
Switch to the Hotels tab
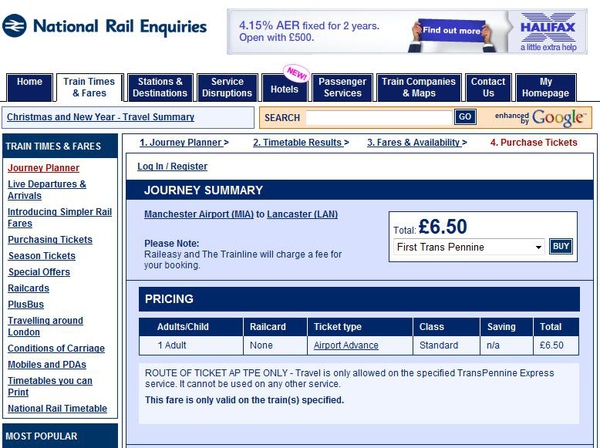284,88
